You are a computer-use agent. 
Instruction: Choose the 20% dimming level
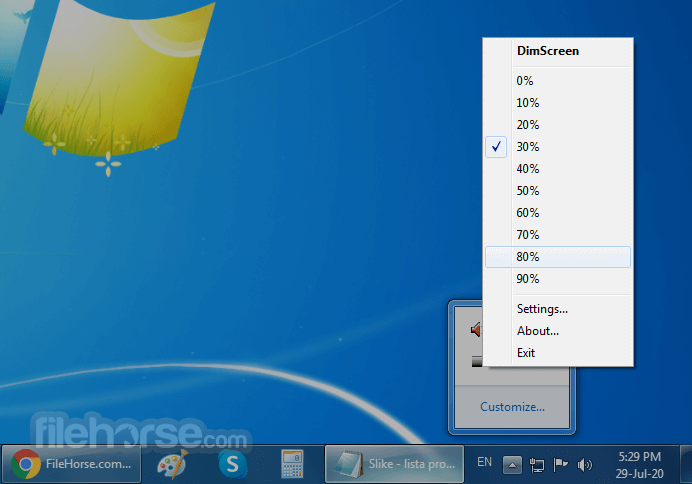(557, 125)
